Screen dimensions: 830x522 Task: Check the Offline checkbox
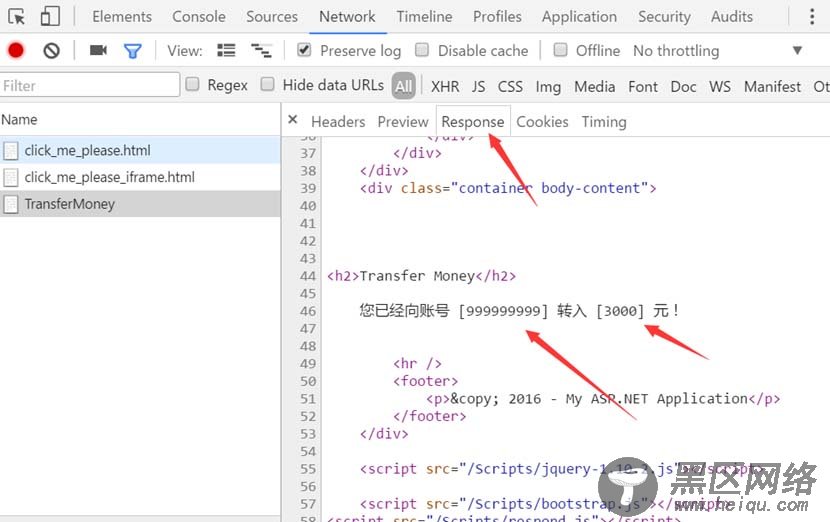pos(561,50)
